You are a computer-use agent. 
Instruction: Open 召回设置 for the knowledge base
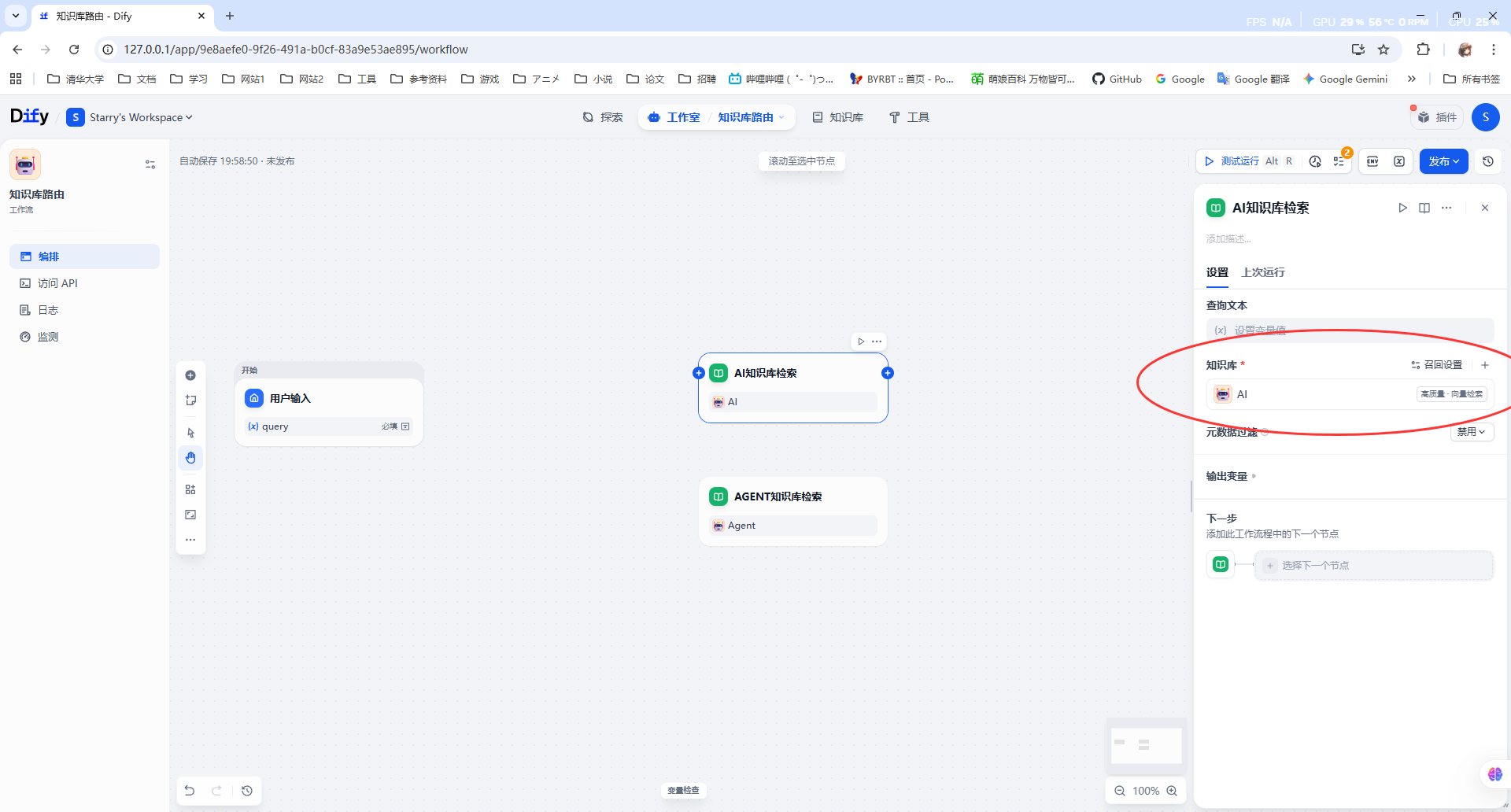pos(1437,365)
